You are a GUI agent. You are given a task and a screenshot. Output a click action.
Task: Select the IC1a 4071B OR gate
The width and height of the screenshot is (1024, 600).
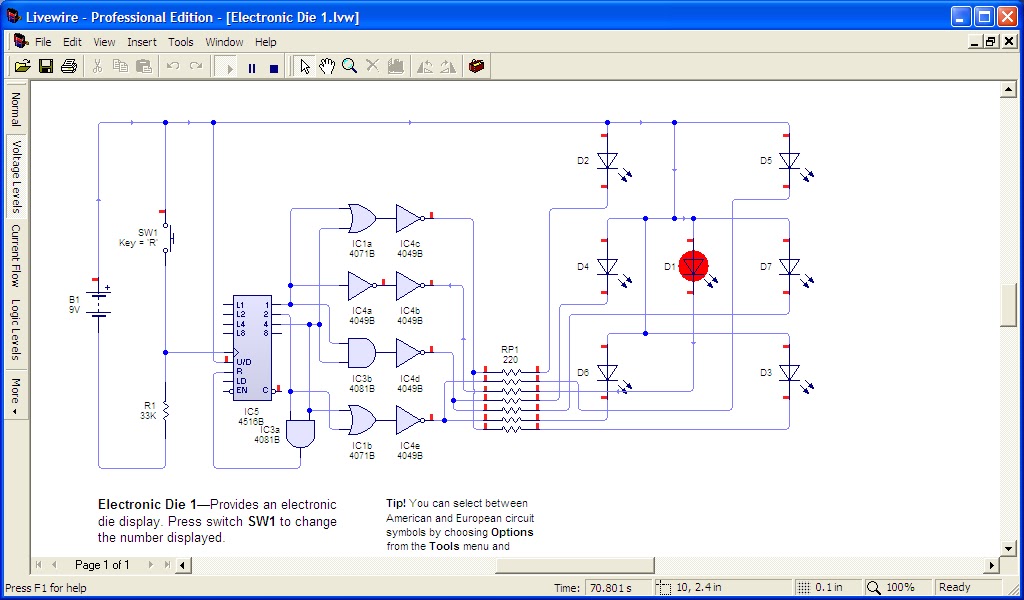tap(362, 219)
